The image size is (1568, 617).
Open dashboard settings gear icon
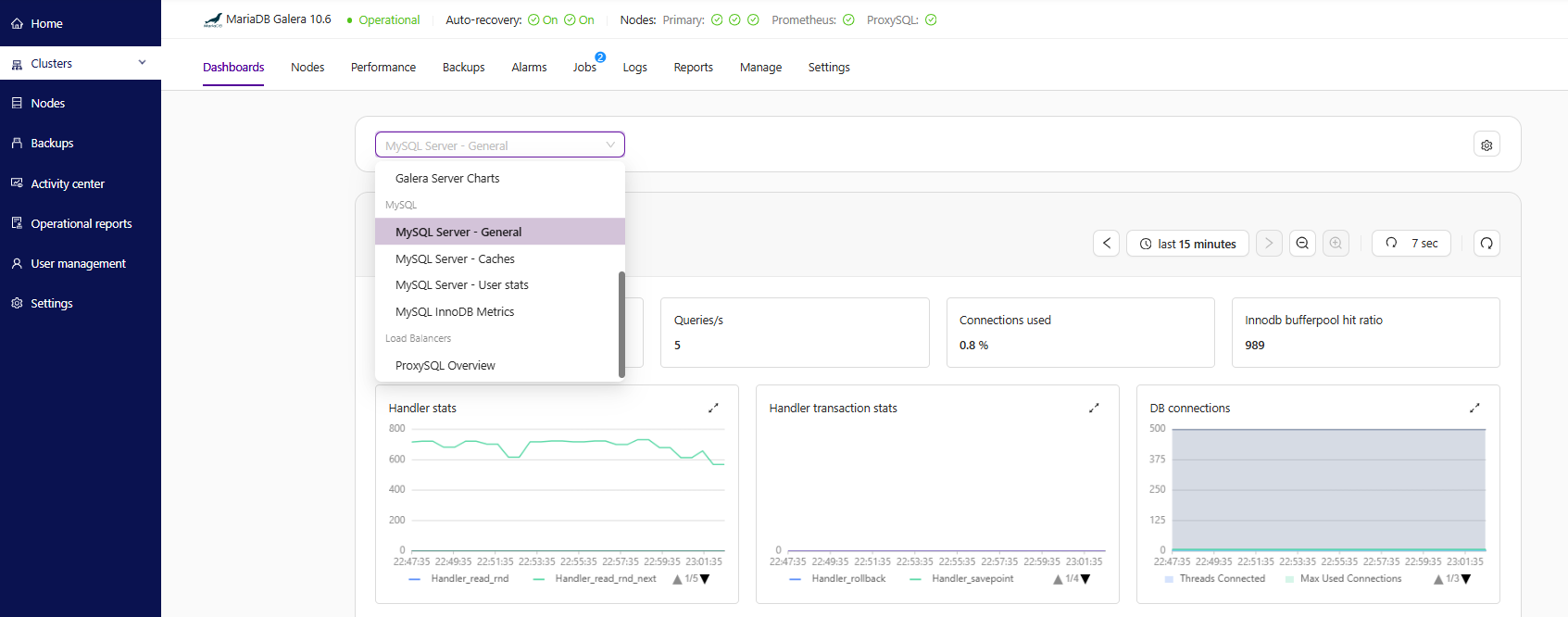pos(1486,145)
